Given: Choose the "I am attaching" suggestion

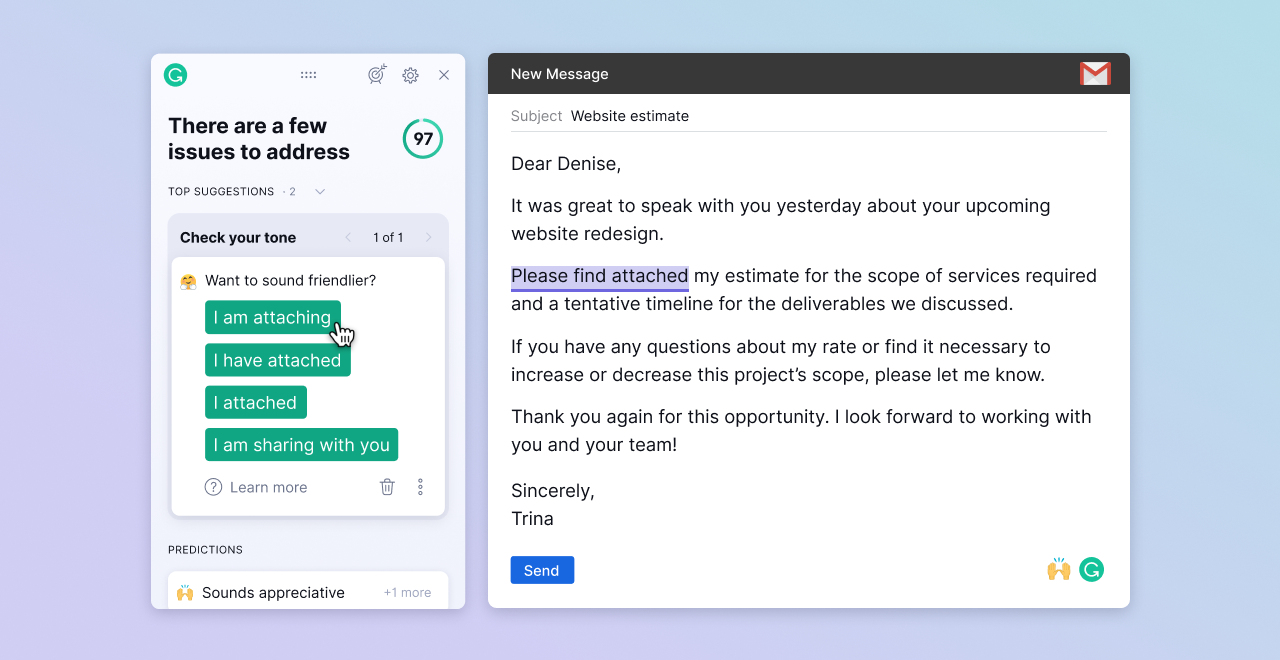Looking at the screenshot, I should pos(272,318).
